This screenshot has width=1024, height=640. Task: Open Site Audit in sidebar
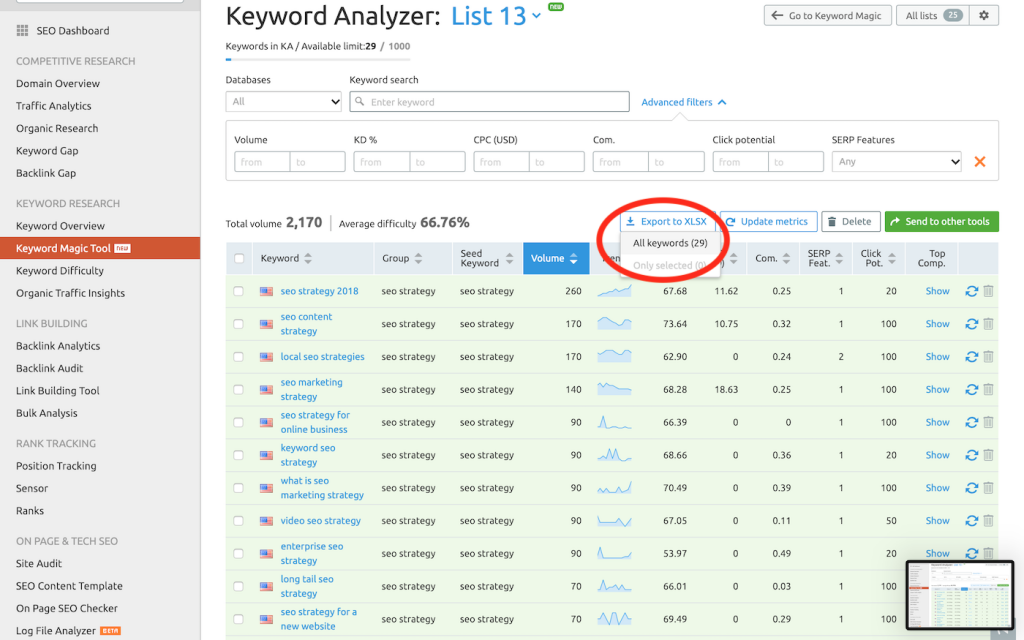[39, 564]
